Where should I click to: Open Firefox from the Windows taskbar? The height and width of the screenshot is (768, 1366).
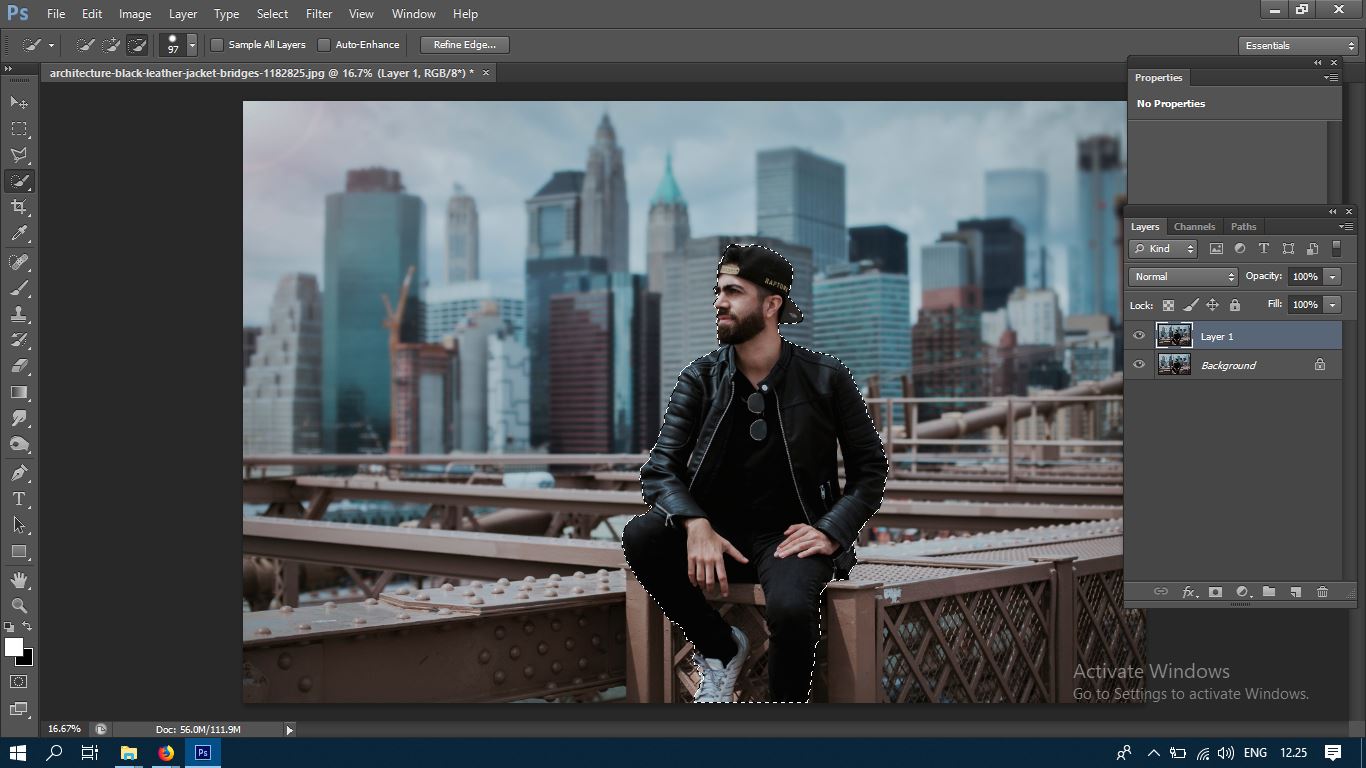(166, 753)
